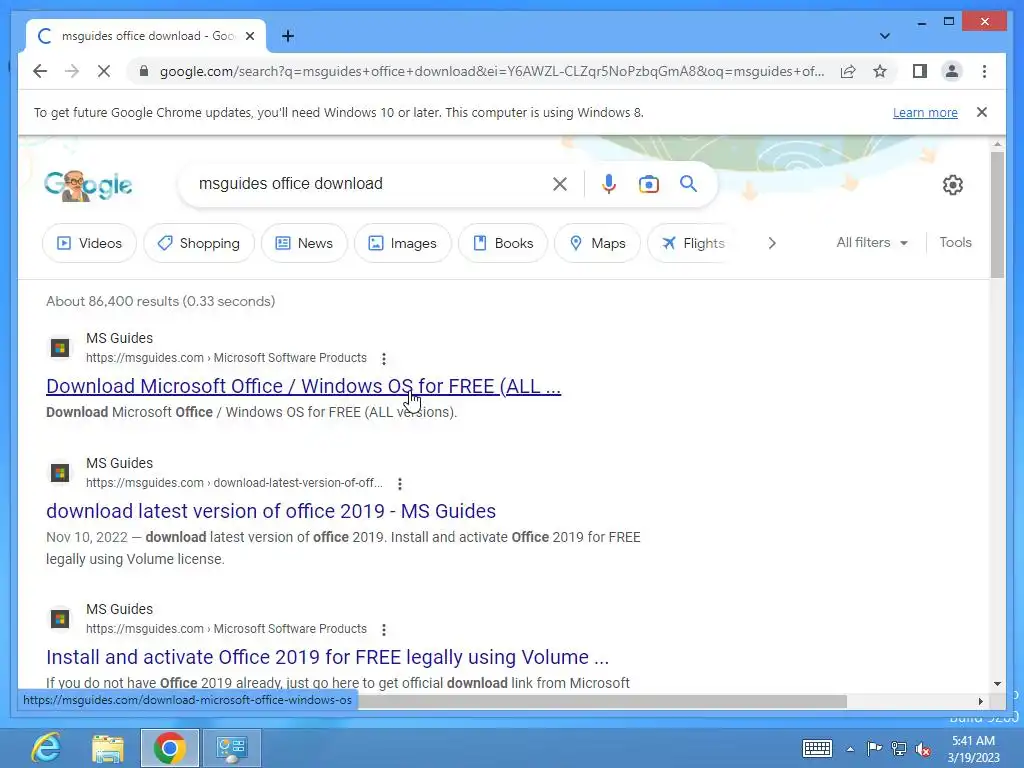Launch Internet Explorer from taskbar
Image resolution: width=1024 pixels, height=768 pixels.
(x=46, y=748)
